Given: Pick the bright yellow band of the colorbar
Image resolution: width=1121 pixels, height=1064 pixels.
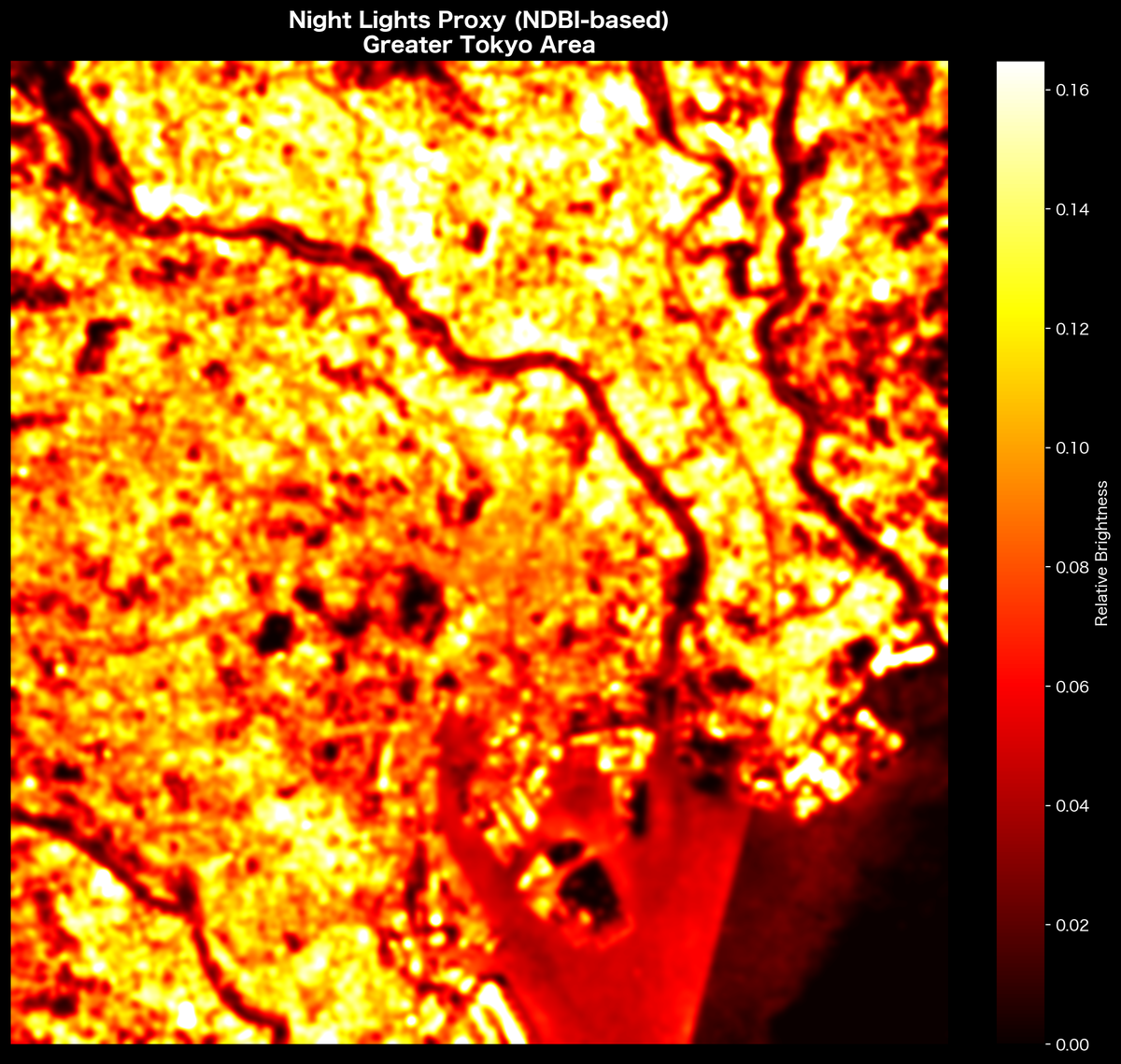Looking at the screenshot, I should tap(1020, 299).
